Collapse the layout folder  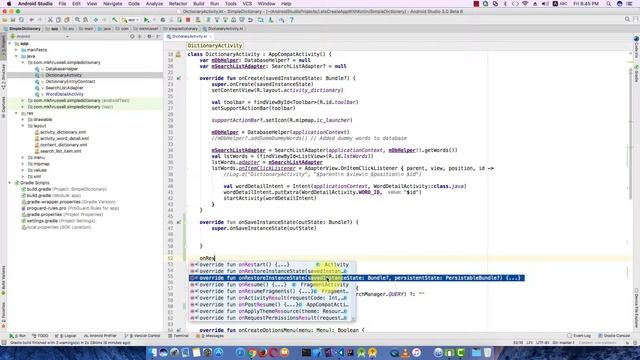point(23,126)
